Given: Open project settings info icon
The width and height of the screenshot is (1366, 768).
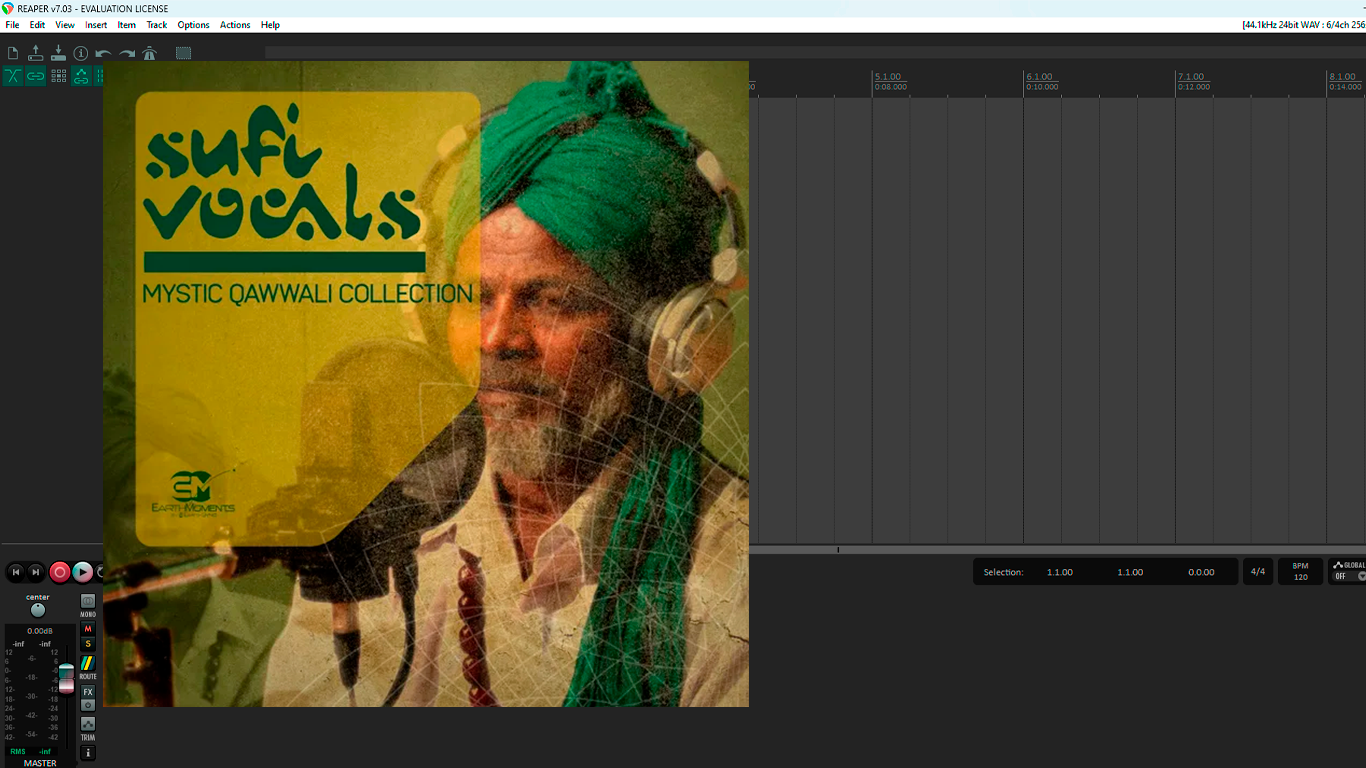Looking at the screenshot, I should [x=81, y=53].
